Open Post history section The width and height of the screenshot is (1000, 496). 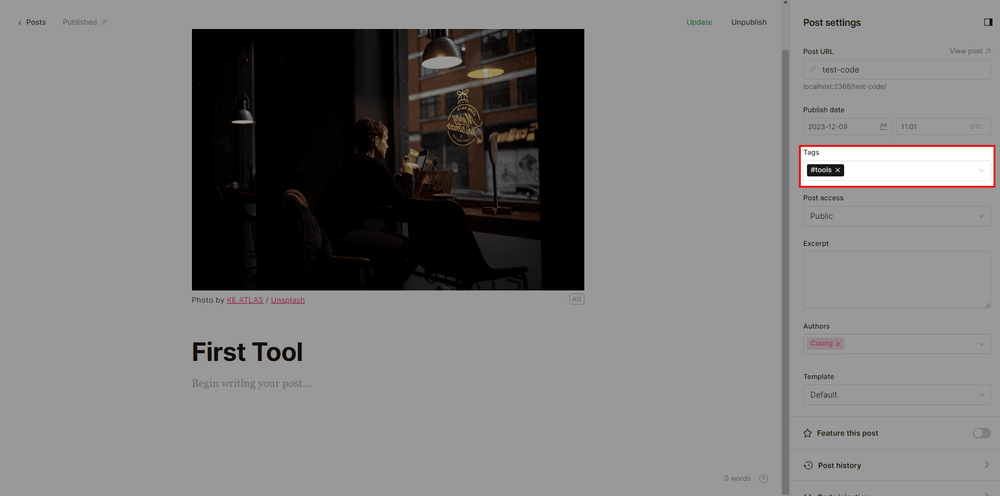click(x=897, y=465)
